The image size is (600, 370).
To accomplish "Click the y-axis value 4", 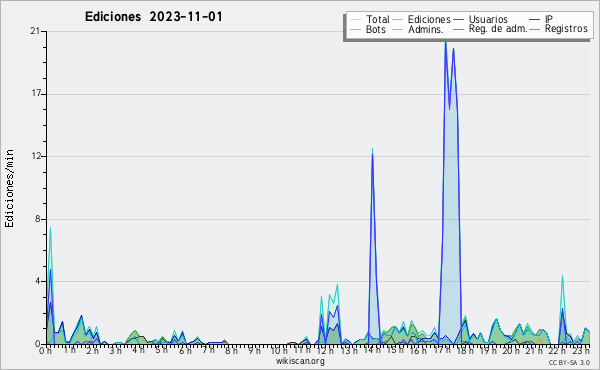I will [38, 281].
